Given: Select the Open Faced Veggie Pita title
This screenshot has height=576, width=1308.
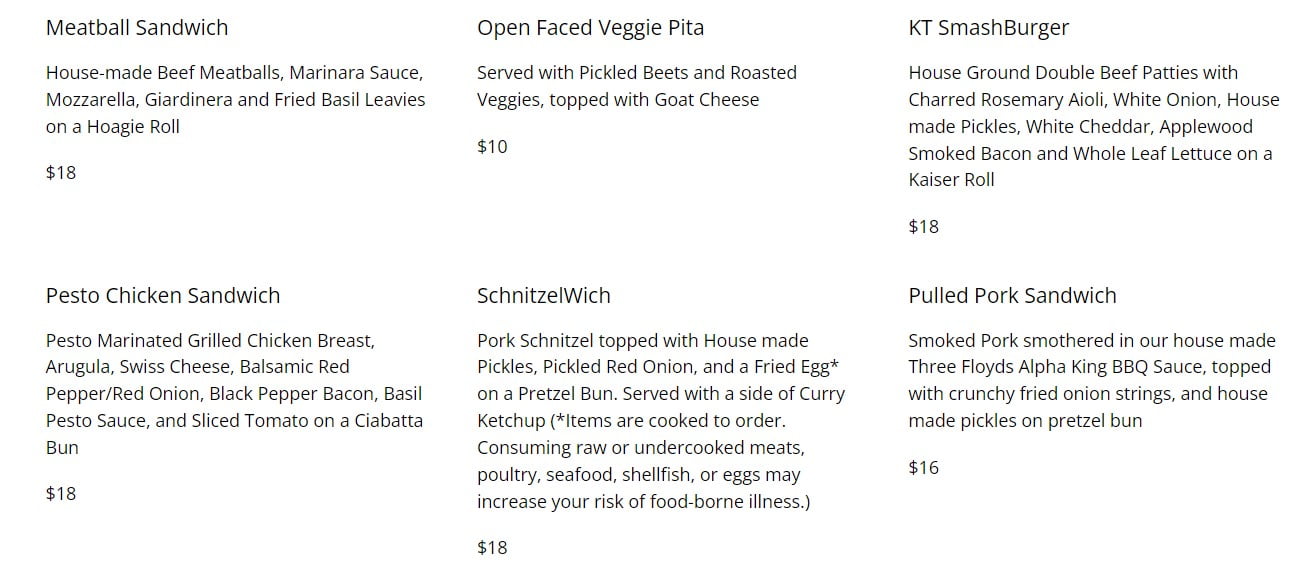Looking at the screenshot, I should click(590, 28).
